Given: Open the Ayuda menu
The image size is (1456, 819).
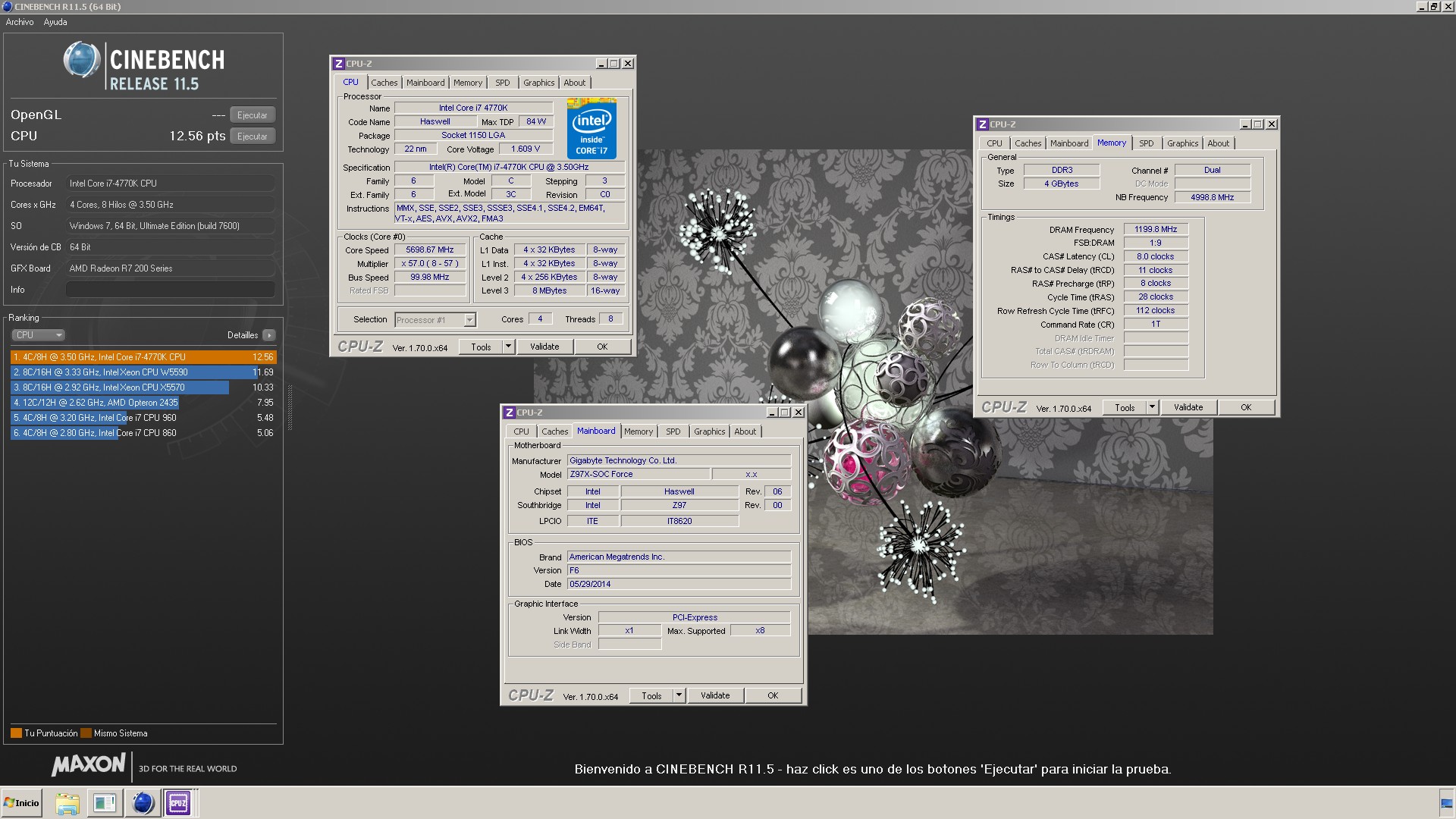Looking at the screenshot, I should [x=55, y=22].
